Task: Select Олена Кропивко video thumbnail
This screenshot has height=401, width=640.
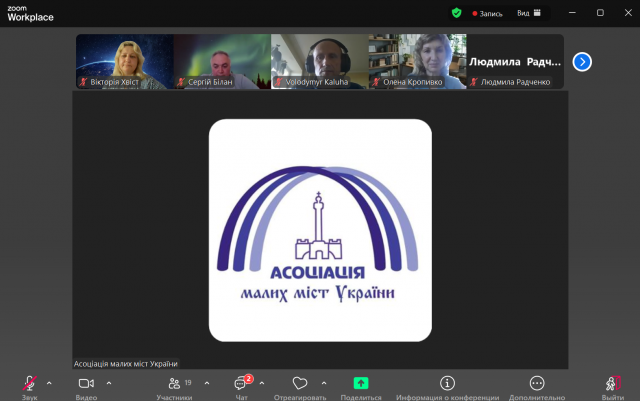Action: [418, 61]
